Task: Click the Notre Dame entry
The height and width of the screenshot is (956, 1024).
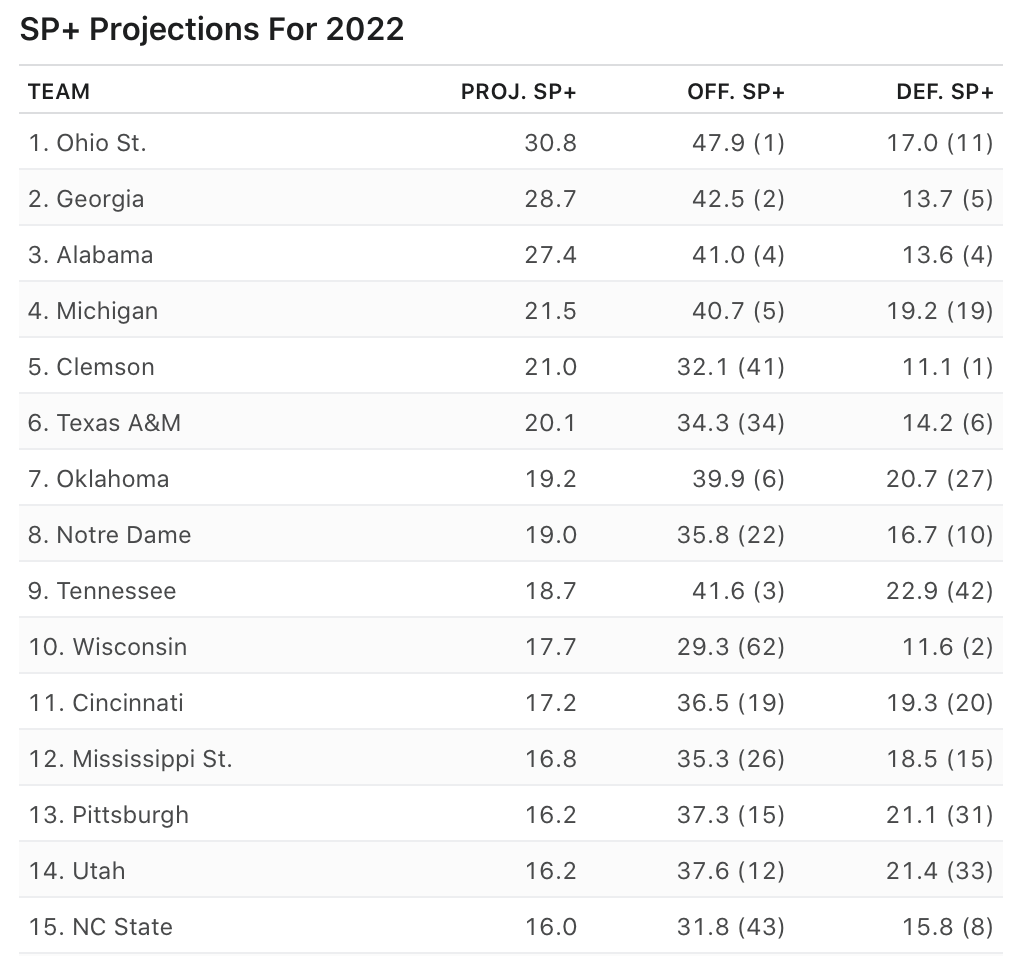Action: pyautogui.click(x=123, y=535)
